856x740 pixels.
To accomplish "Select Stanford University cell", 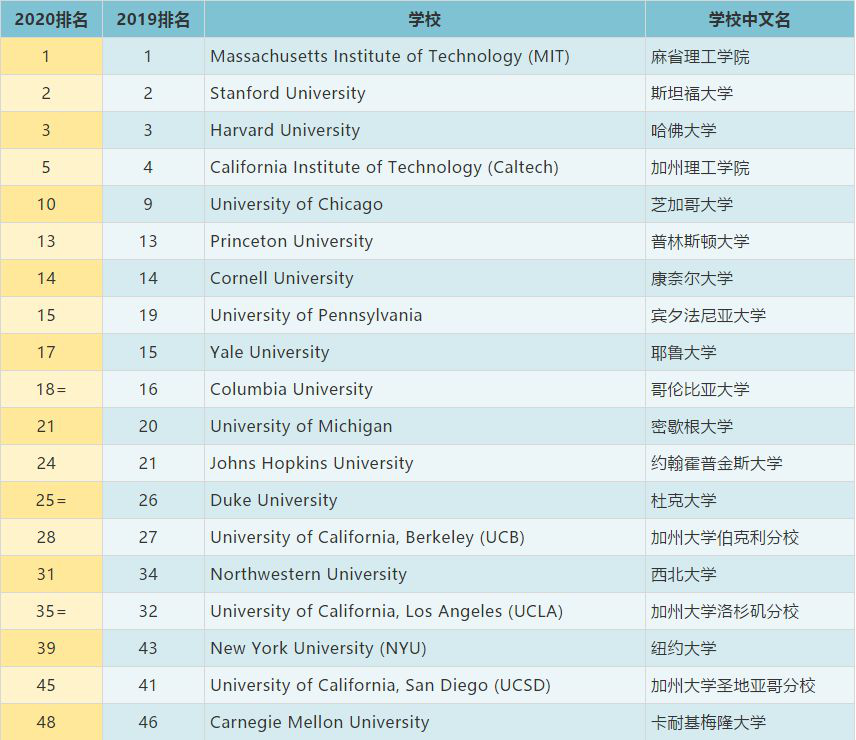I will [425, 93].
